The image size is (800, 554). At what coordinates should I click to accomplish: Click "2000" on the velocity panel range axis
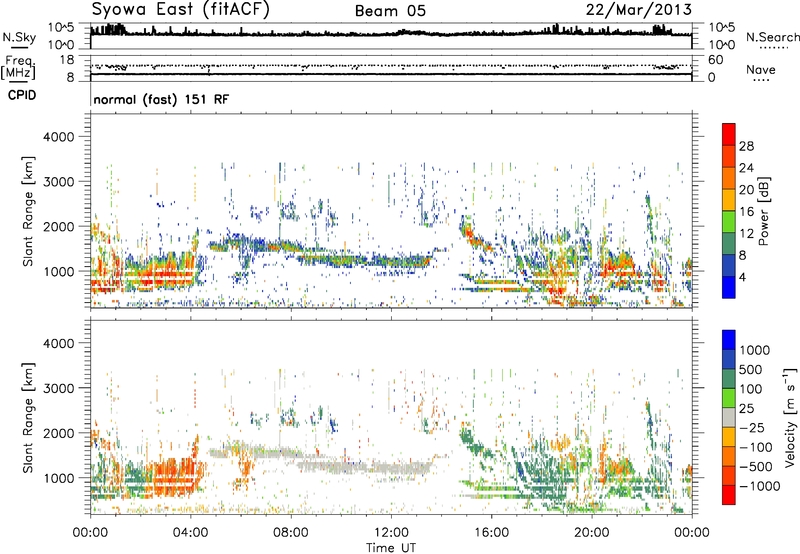[x=59, y=433]
